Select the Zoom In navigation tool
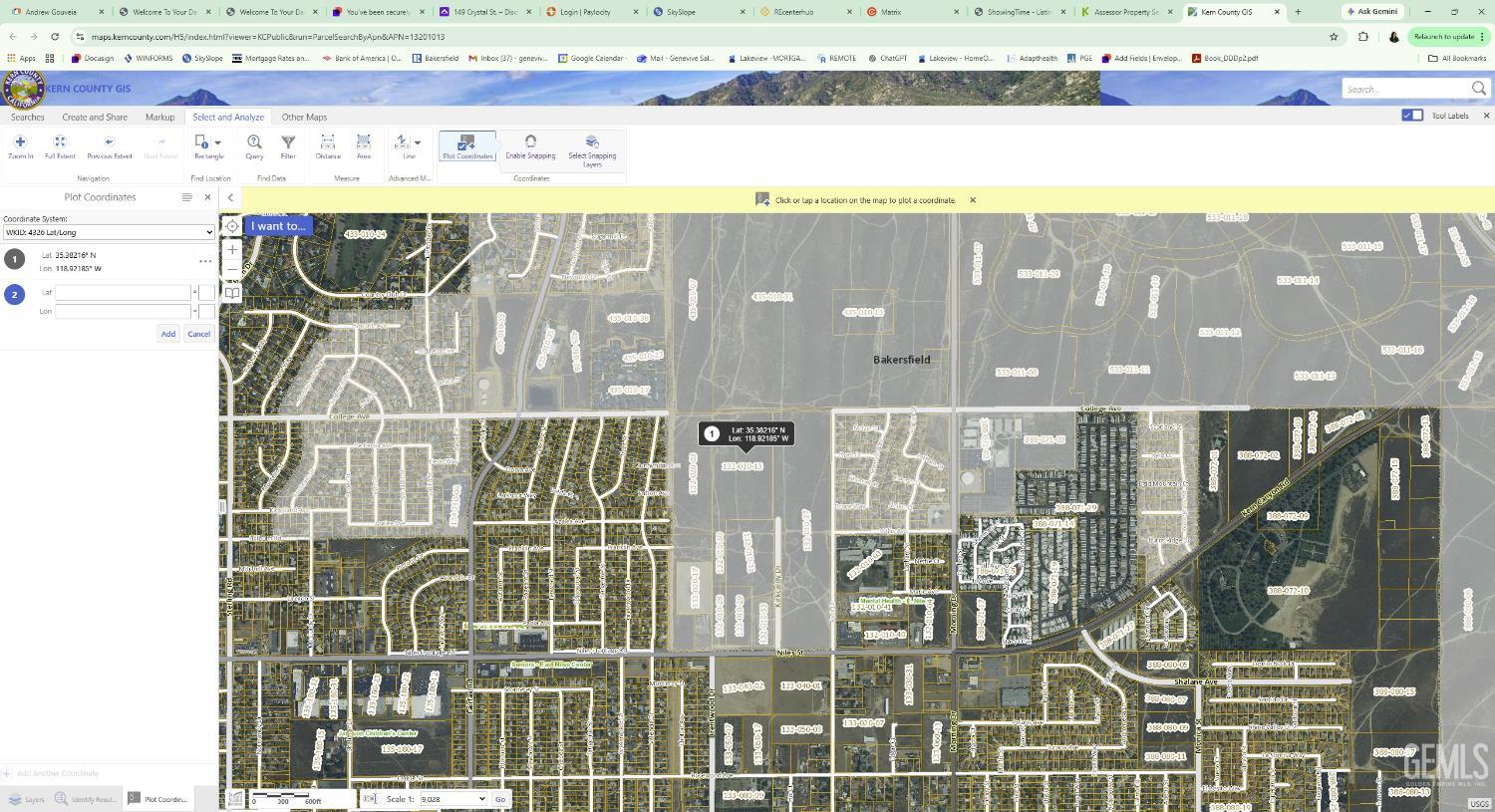This screenshot has width=1495, height=812. [20, 147]
